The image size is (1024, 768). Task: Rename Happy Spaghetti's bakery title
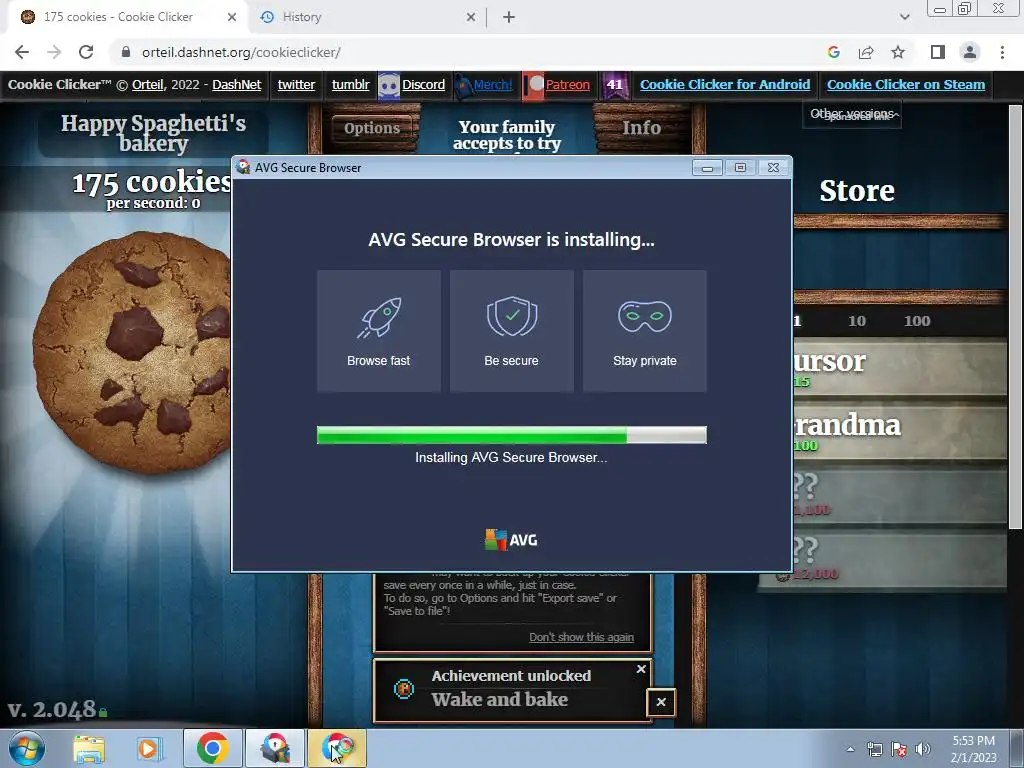(x=153, y=133)
